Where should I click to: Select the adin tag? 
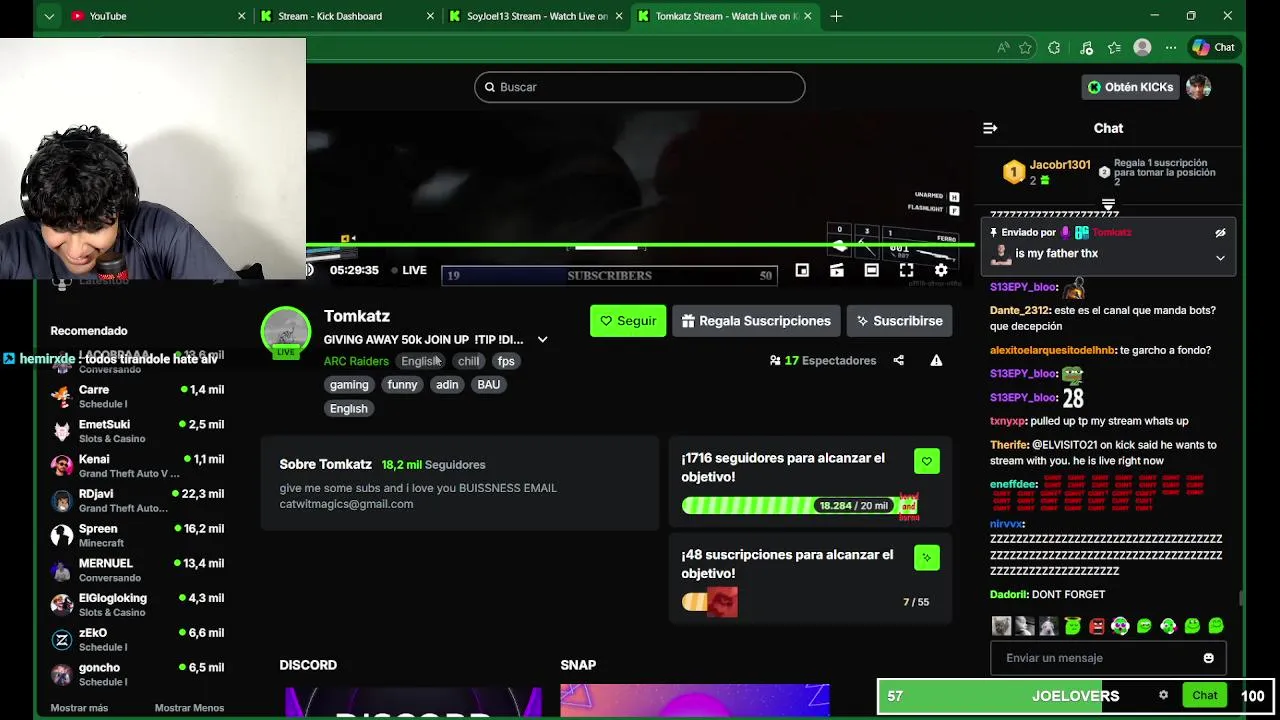tap(447, 385)
